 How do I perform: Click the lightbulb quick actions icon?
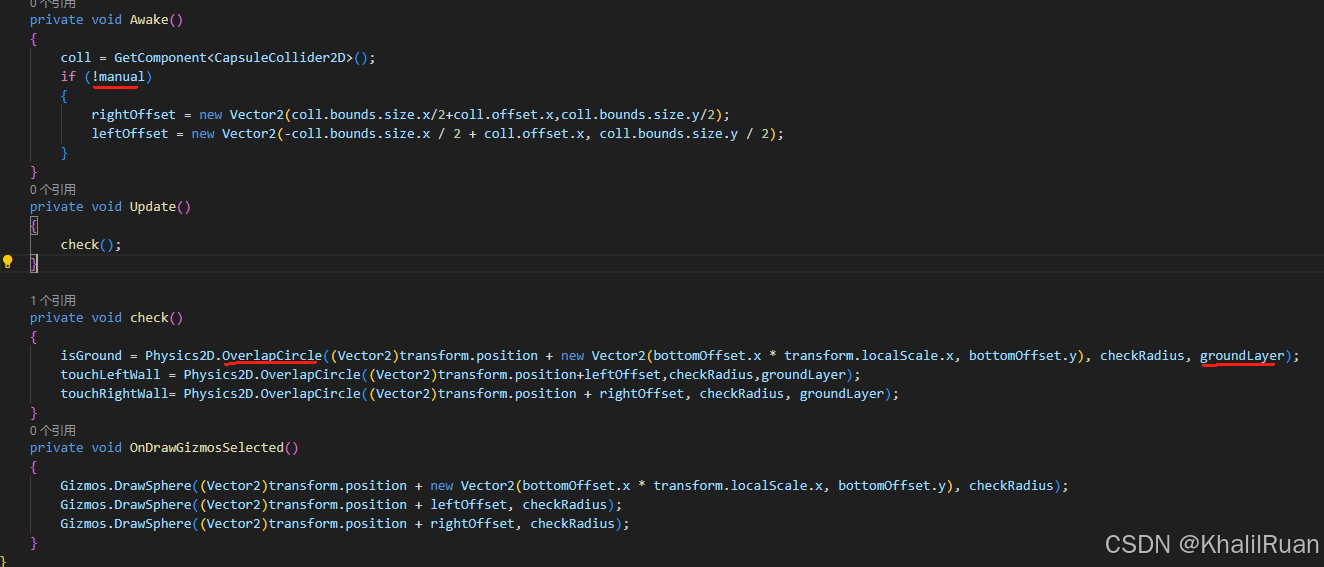(x=8, y=262)
